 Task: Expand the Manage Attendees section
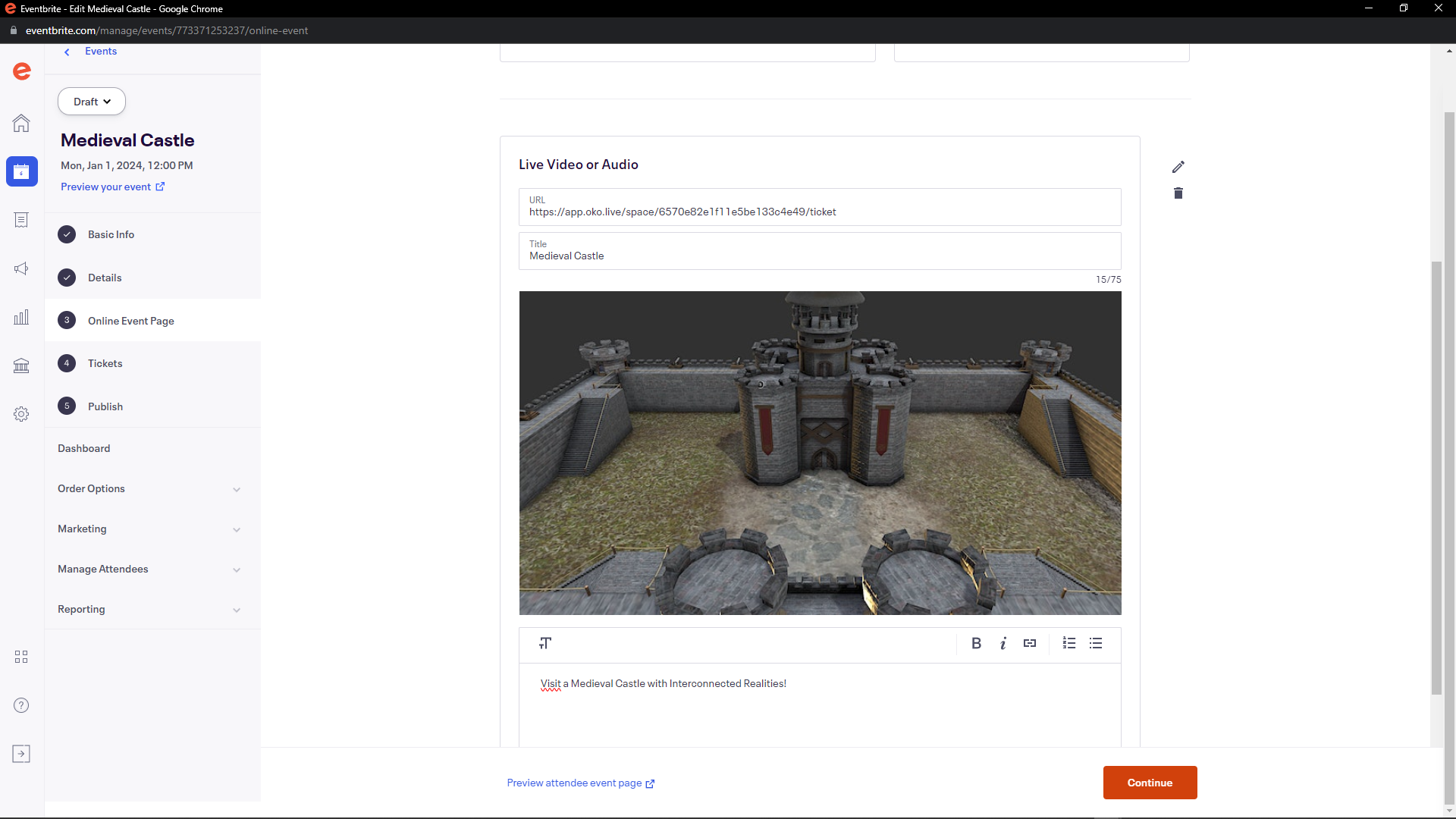point(149,570)
